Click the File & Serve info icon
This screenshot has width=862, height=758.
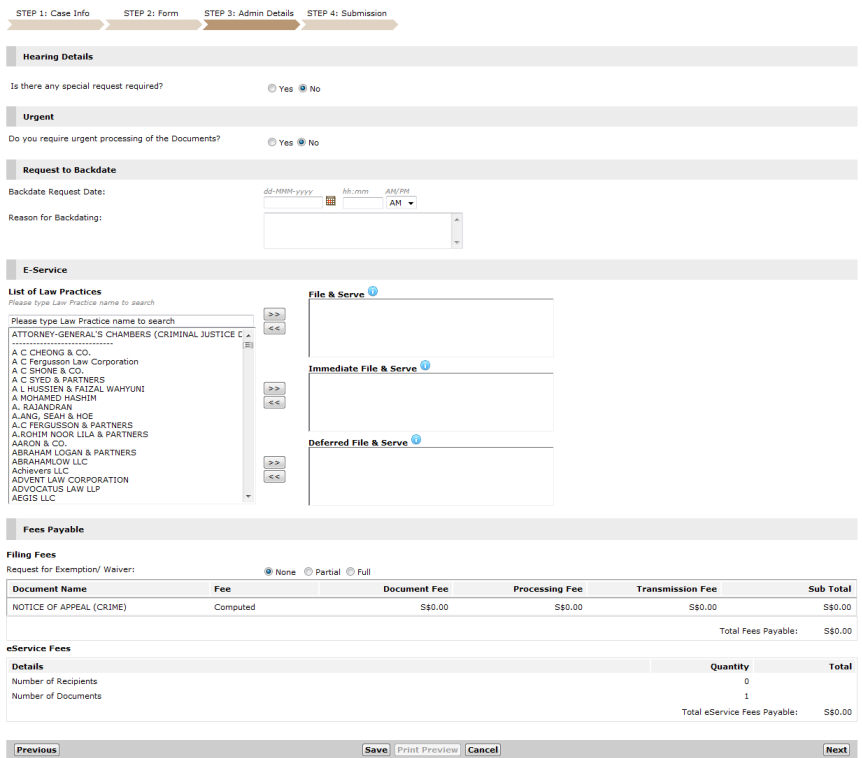372,292
